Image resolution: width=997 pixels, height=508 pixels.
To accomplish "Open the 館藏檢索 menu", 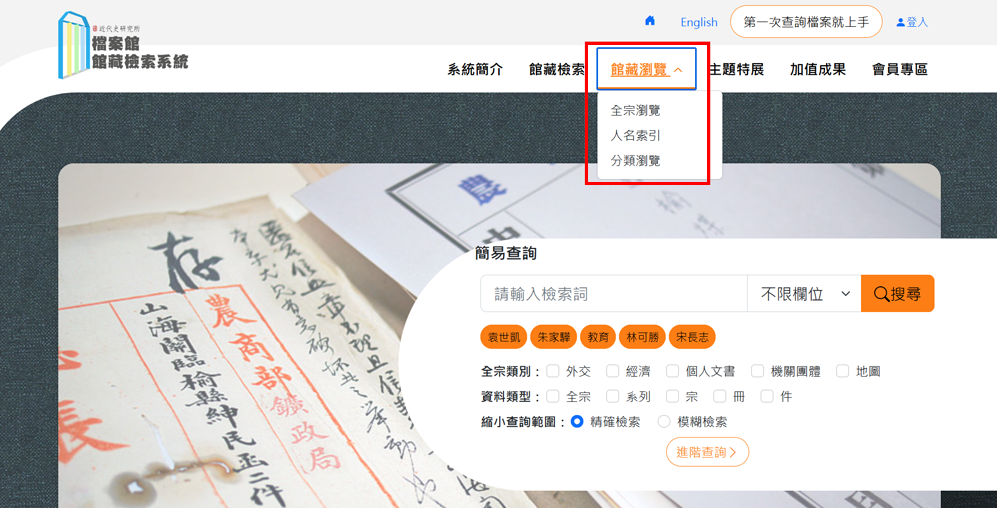I will [x=557, y=70].
